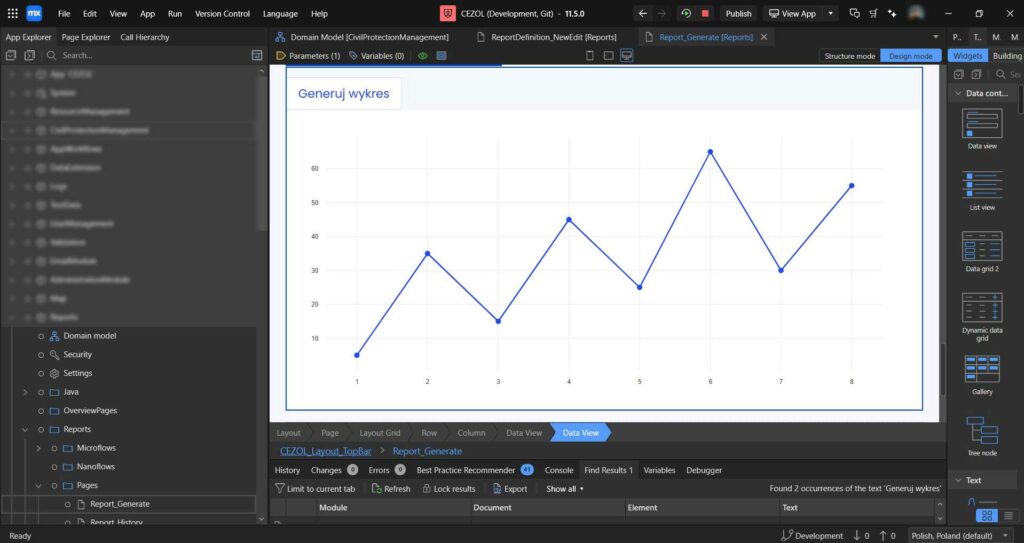The height and width of the screenshot is (543, 1024).
Task: Select the Tree node widget icon
Action: point(981,430)
